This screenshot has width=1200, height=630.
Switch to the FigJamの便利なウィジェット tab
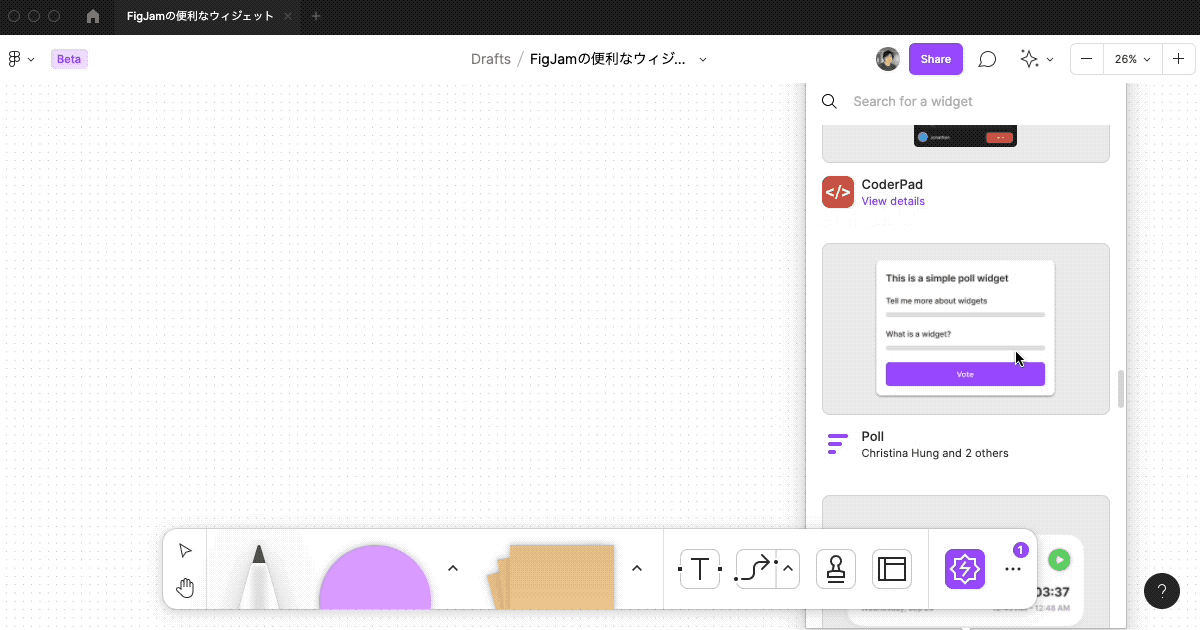coord(200,16)
